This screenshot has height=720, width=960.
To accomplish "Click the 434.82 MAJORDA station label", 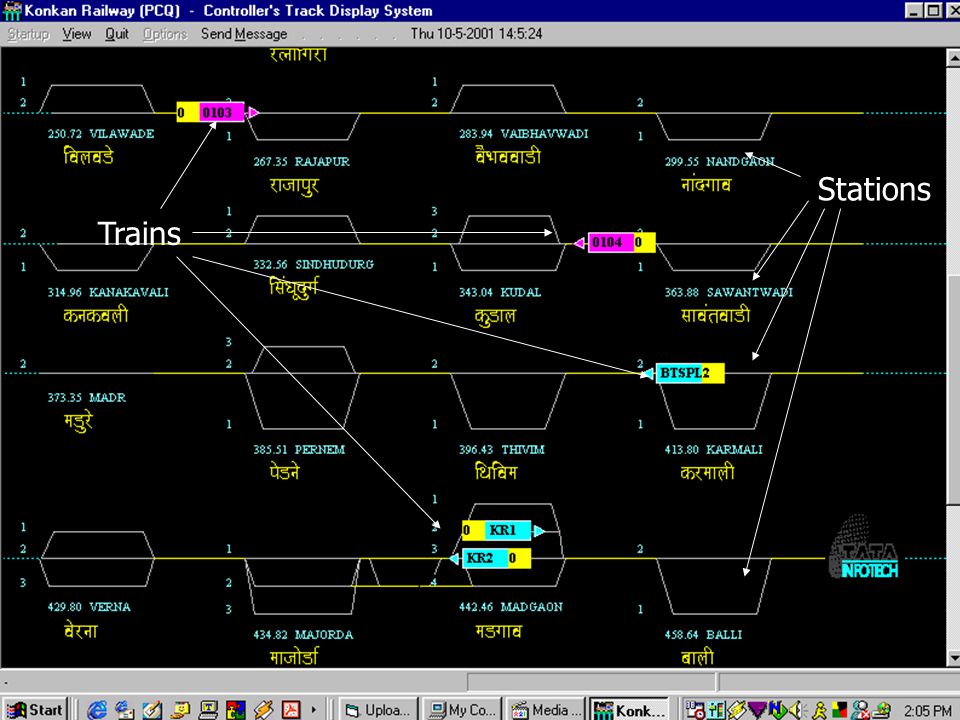I will click(303, 635).
